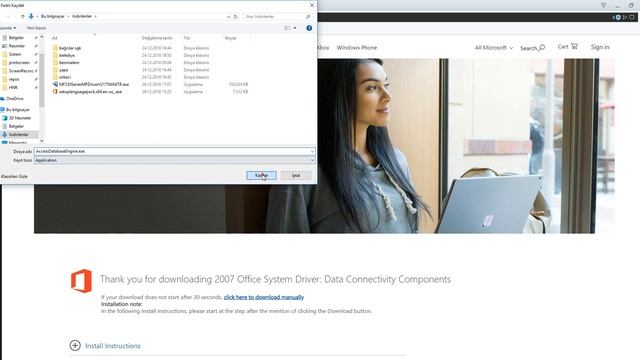This screenshot has width=640, height=360.
Task: Hide folders via Klasörleri Gizle
Action: pyautogui.click(x=14, y=176)
